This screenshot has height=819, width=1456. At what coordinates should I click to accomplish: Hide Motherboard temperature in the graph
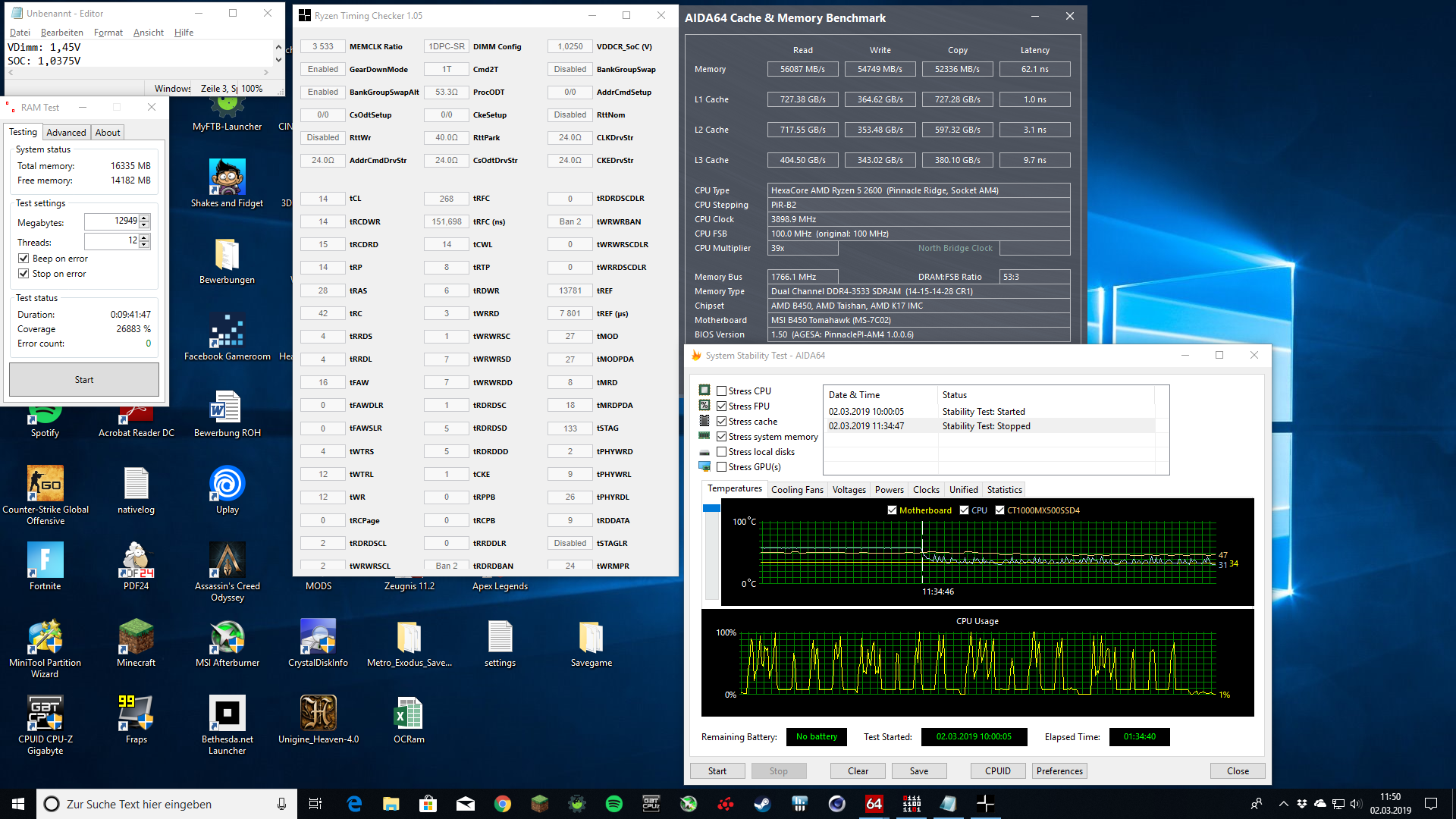(892, 510)
